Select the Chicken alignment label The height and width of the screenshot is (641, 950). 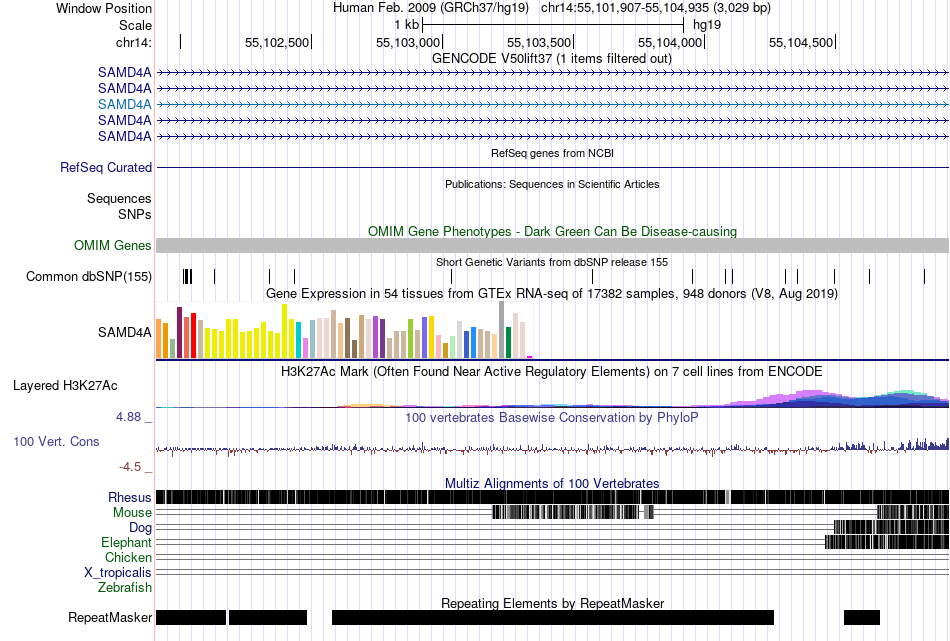coord(128,557)
